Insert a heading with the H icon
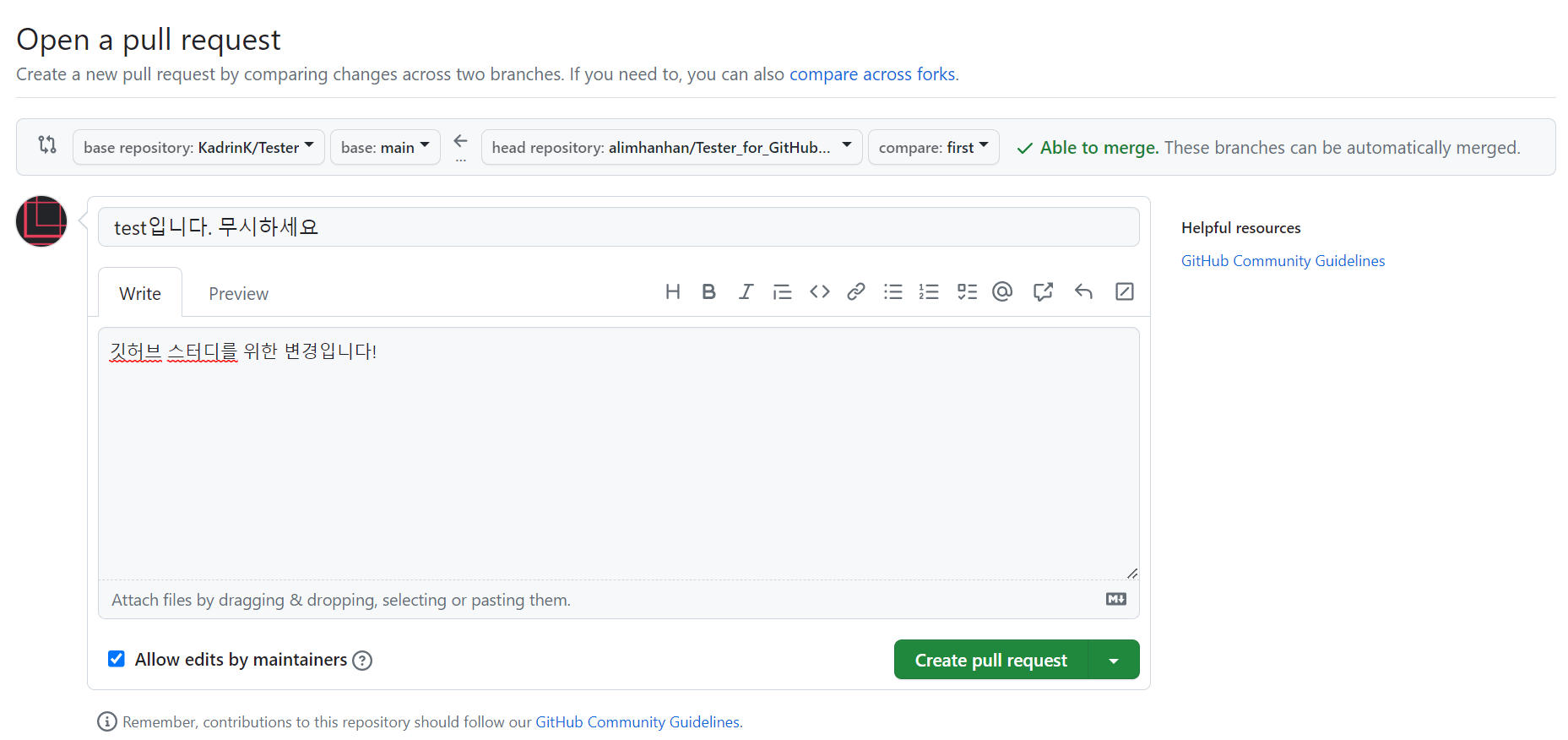The height and width of the screenshot is (740, 1568). 672,291
